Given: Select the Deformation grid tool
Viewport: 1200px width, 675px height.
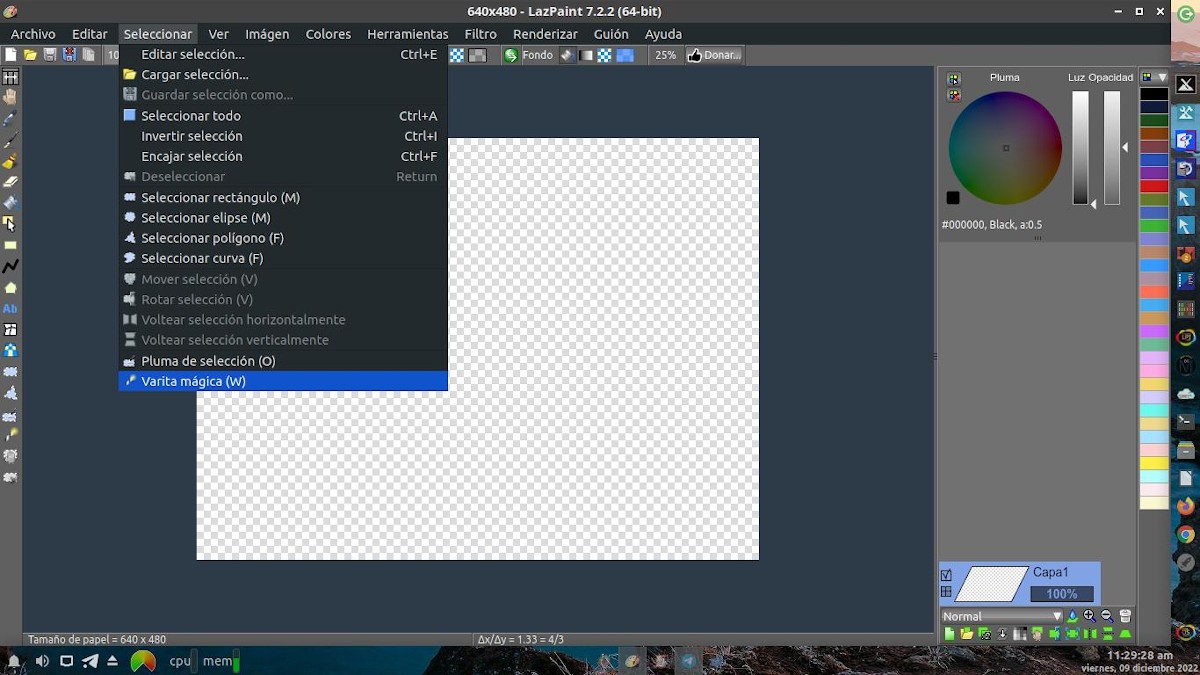Looking at the screenshot, I should tap(11, 329).
